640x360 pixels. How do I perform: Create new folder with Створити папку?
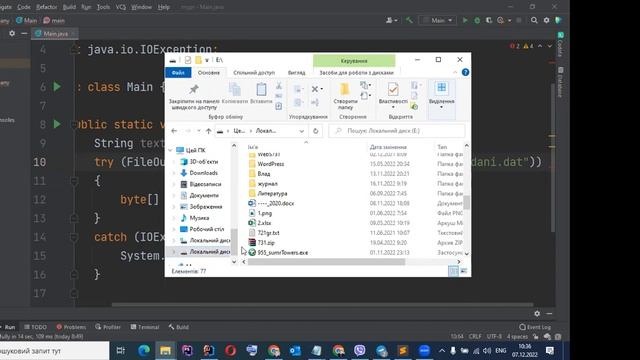click(345, 96)
